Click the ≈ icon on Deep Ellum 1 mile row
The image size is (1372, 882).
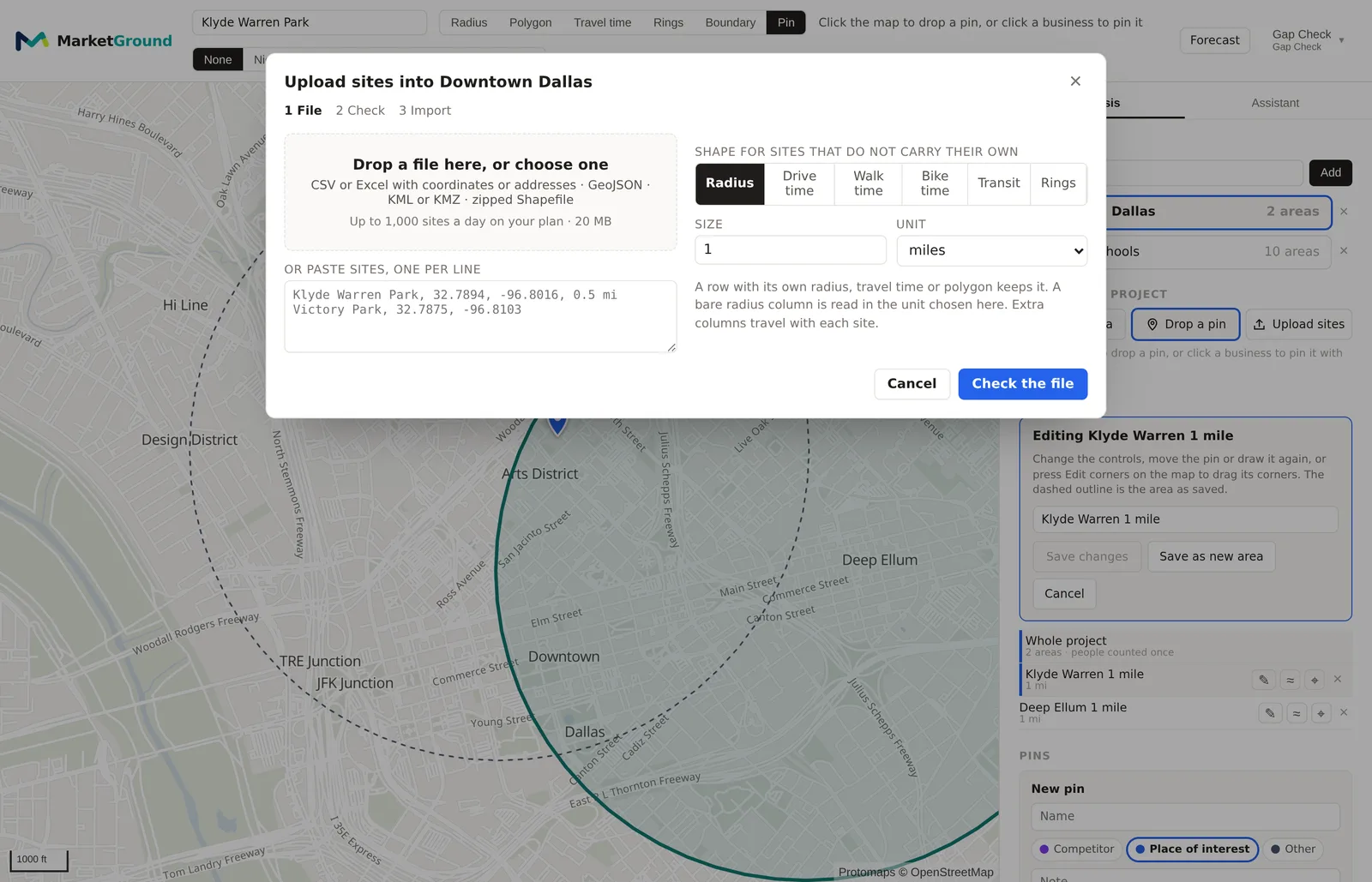pyautogui.click(x=1297, y=713)
